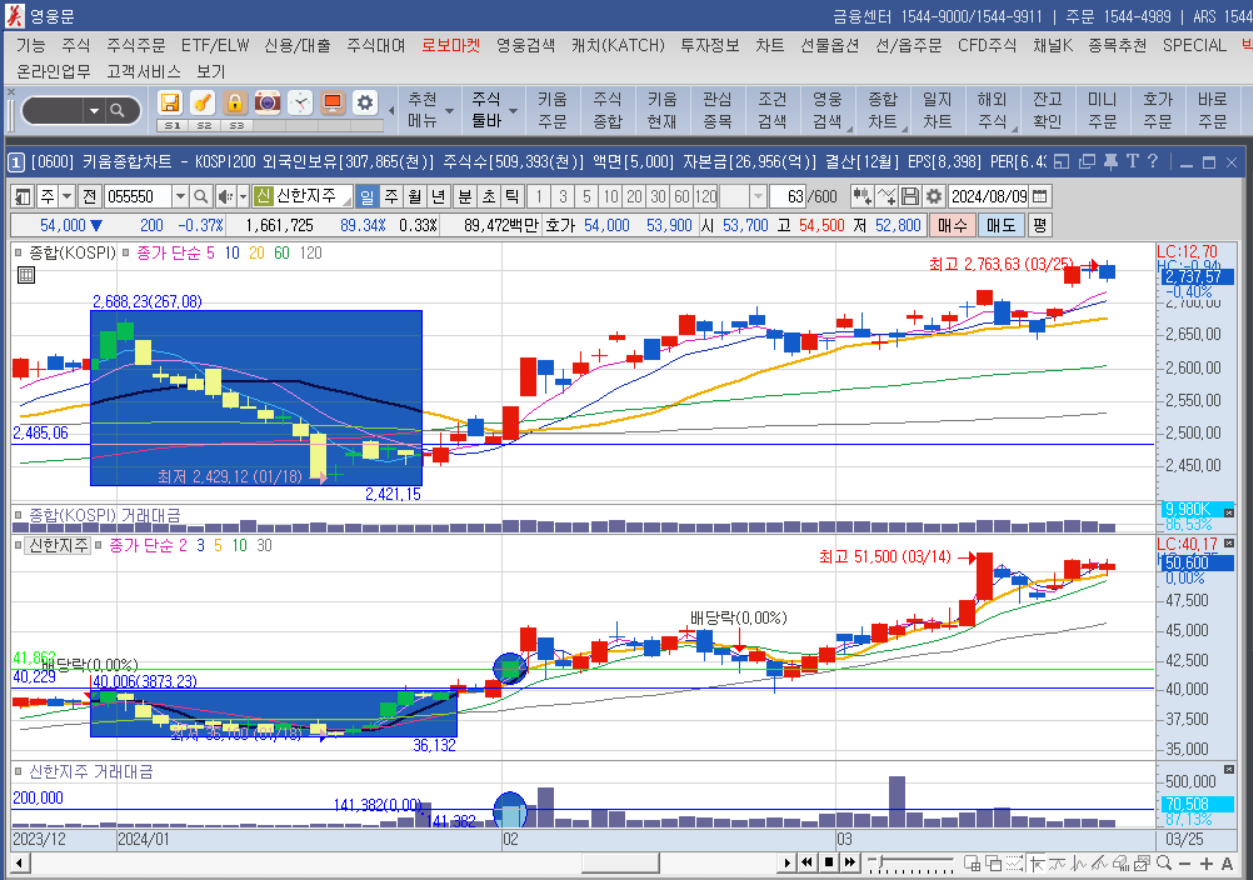Image resolution: width=1253 pixels, height=880 pixels.
Task: Click the magnifier in the dark search box
Action: pos(118,110)
